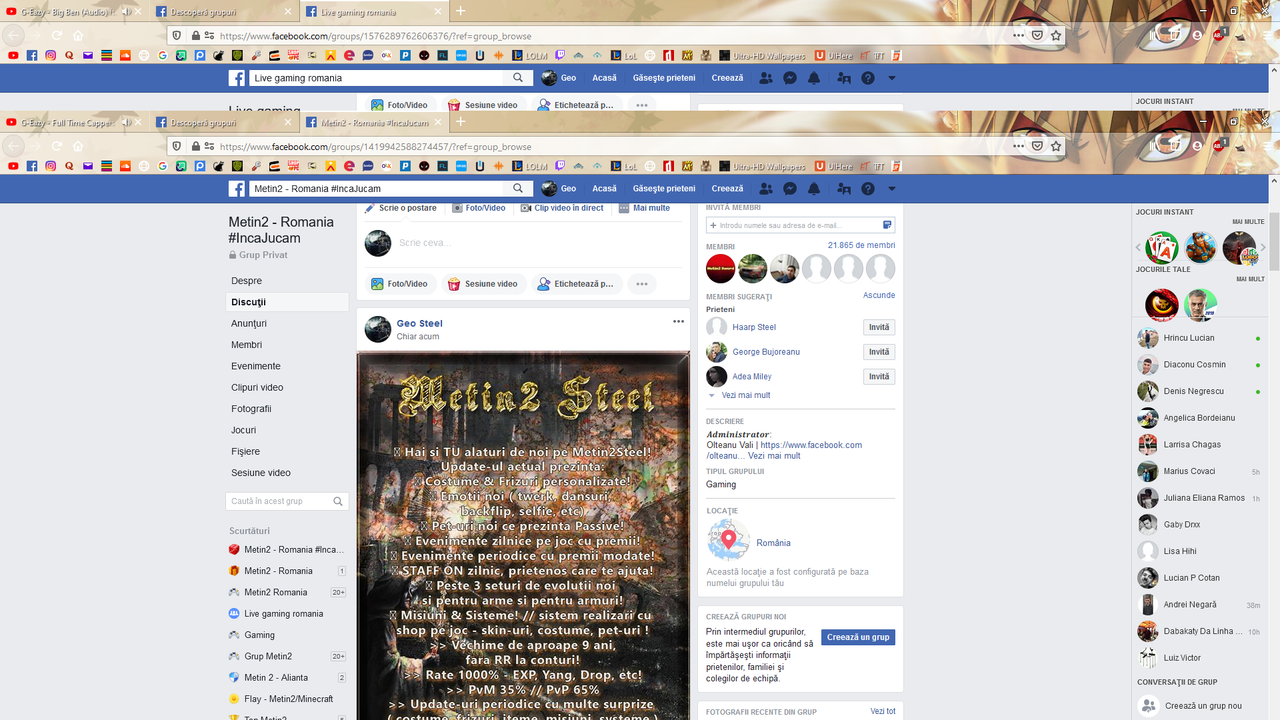Viewport: 1280px width, 720px height.
Task: Open Clipuri video section in group menu
Action: (287, 387)
